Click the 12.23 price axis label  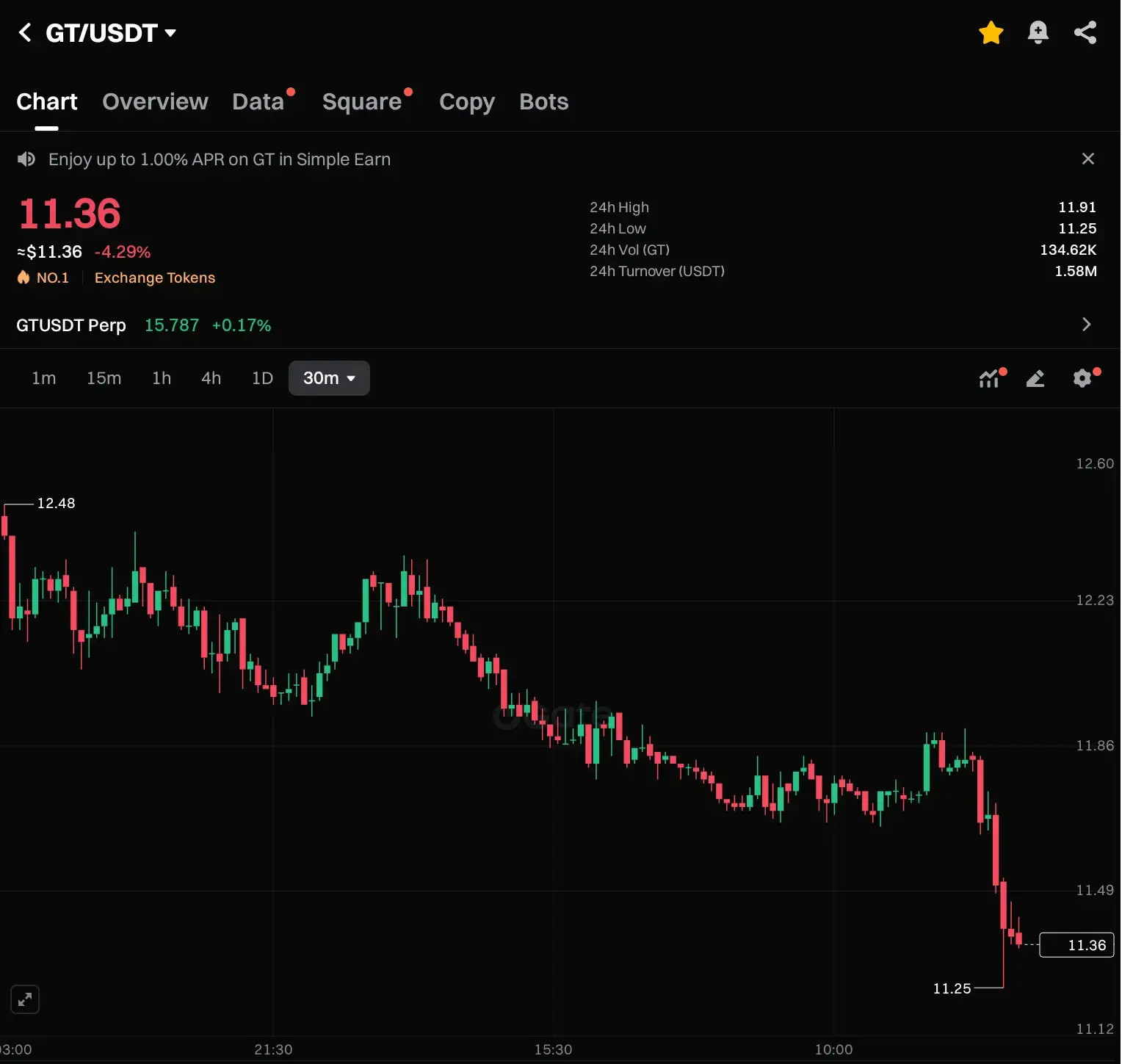coord(1095,600)
